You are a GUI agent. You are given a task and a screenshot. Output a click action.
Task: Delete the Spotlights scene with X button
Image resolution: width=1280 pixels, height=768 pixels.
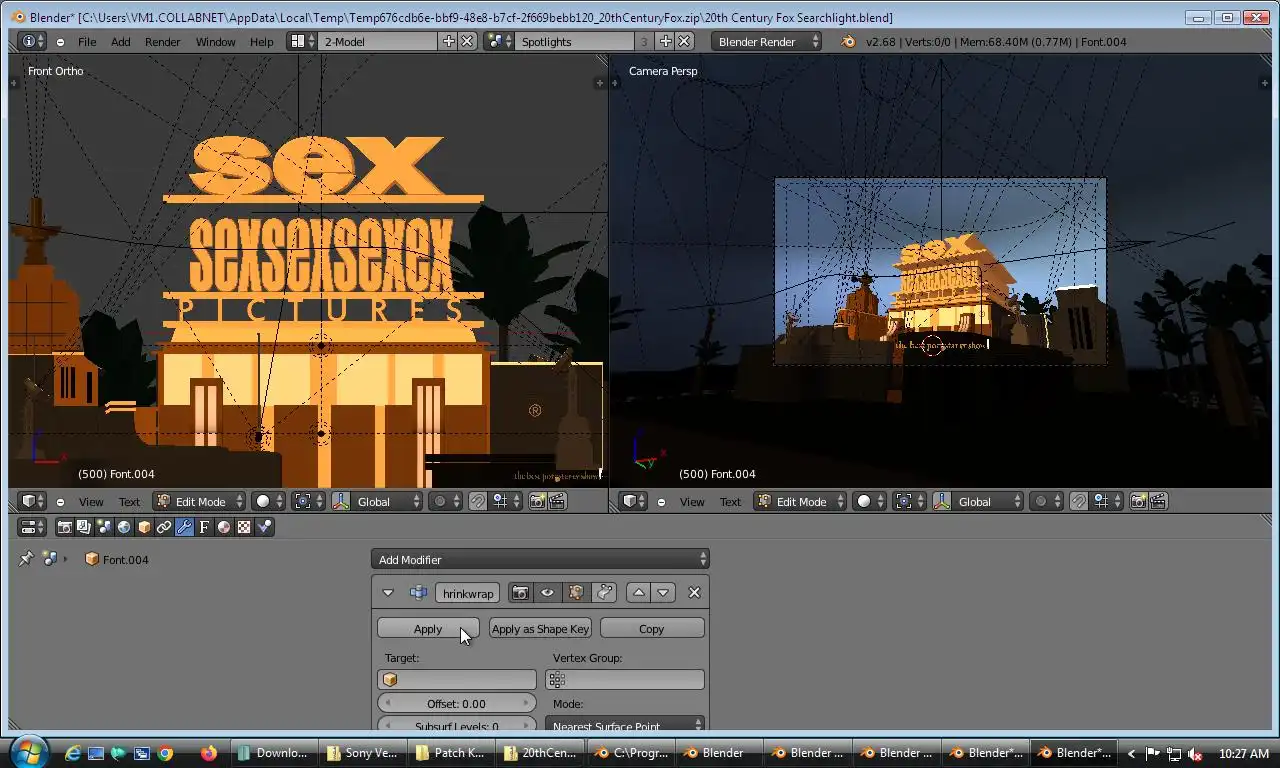point(684,41)
